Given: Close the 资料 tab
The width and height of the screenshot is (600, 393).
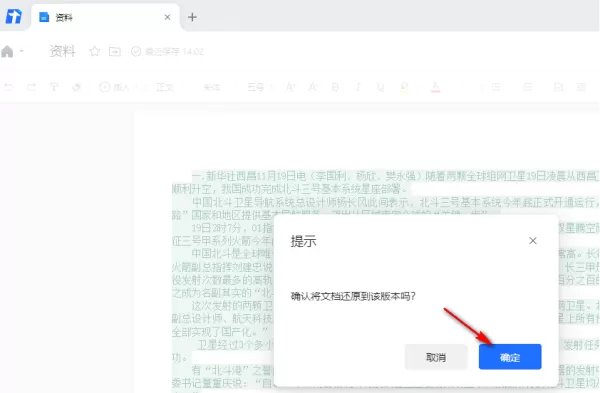Looking at the screenshot, I should point(167,17).
